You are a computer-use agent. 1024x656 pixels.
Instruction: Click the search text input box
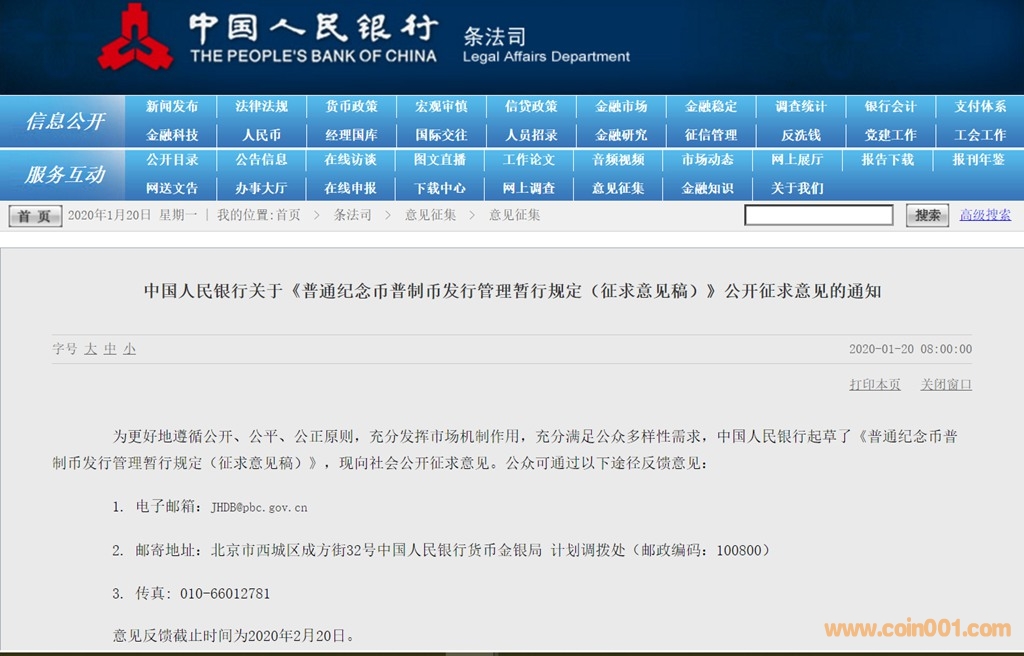818,215
